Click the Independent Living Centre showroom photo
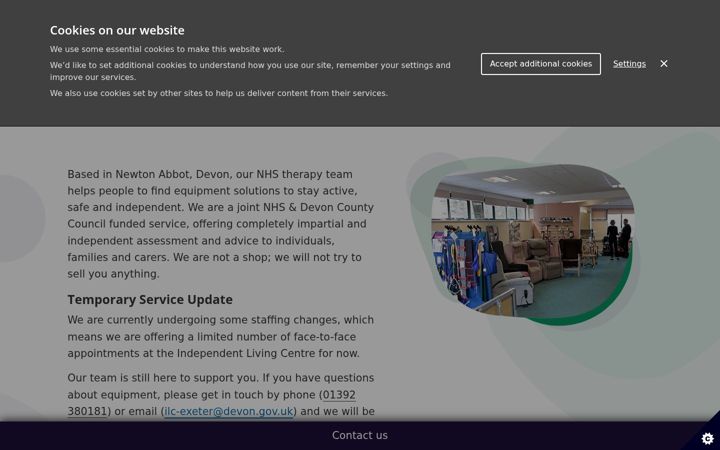This screenshot has width=720, height=450. tap(533, 241)
